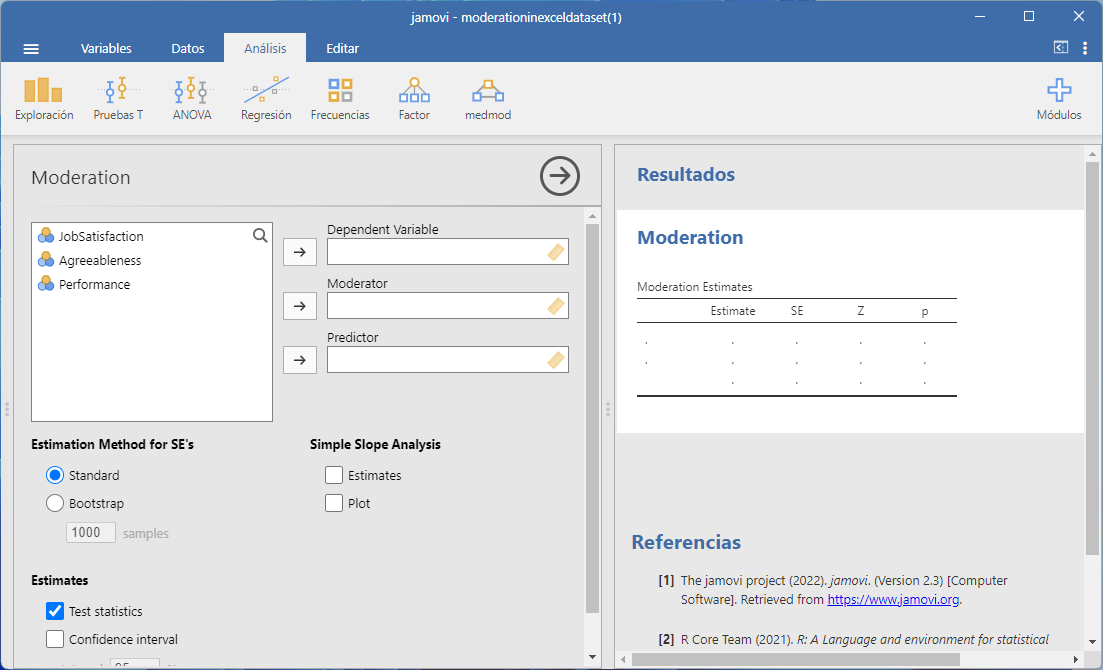Move variable into Dependent Variable box
The height and width of the screenshot is (670, 1103).
point(299,251)
